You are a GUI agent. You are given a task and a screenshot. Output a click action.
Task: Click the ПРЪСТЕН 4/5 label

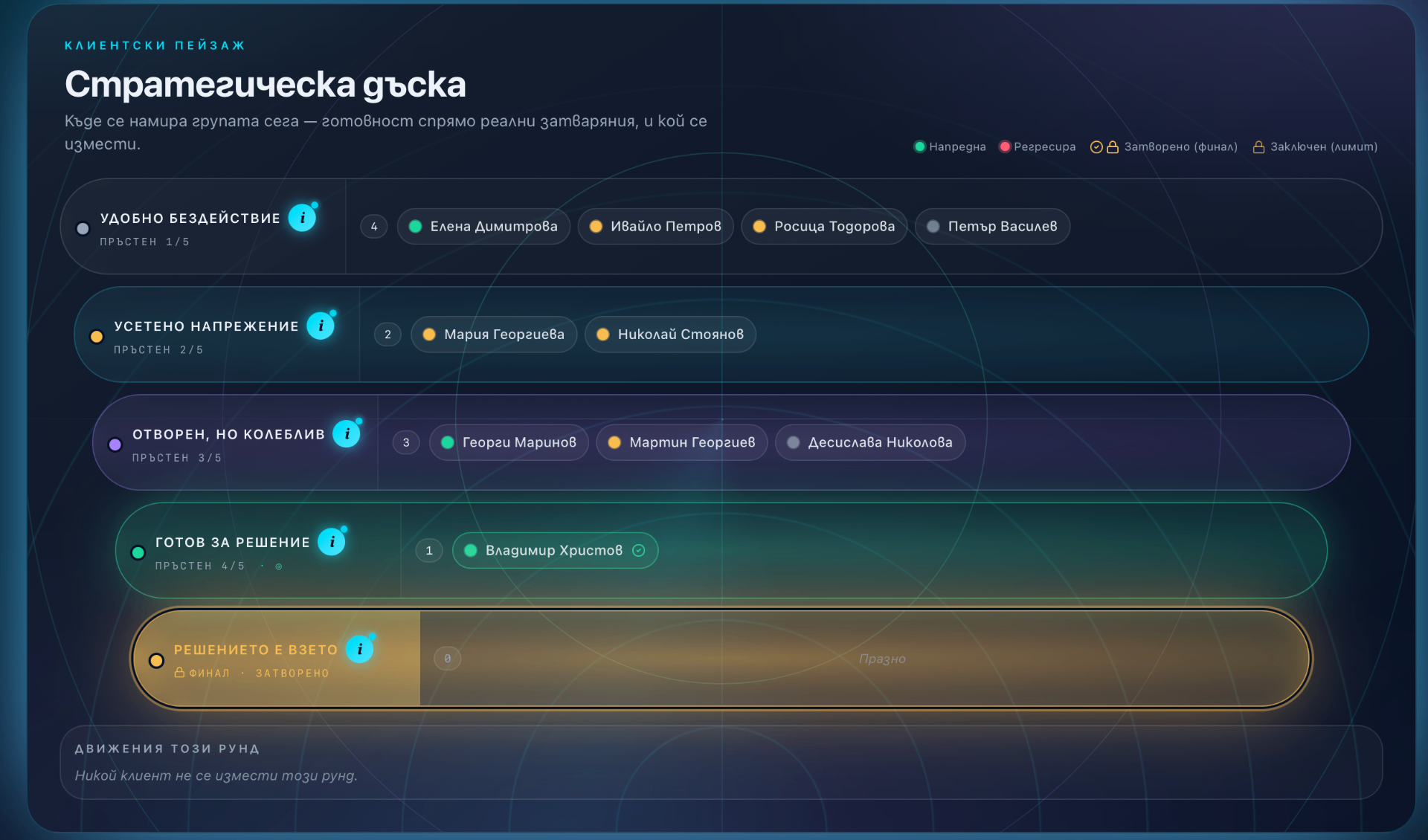(200, 566)
